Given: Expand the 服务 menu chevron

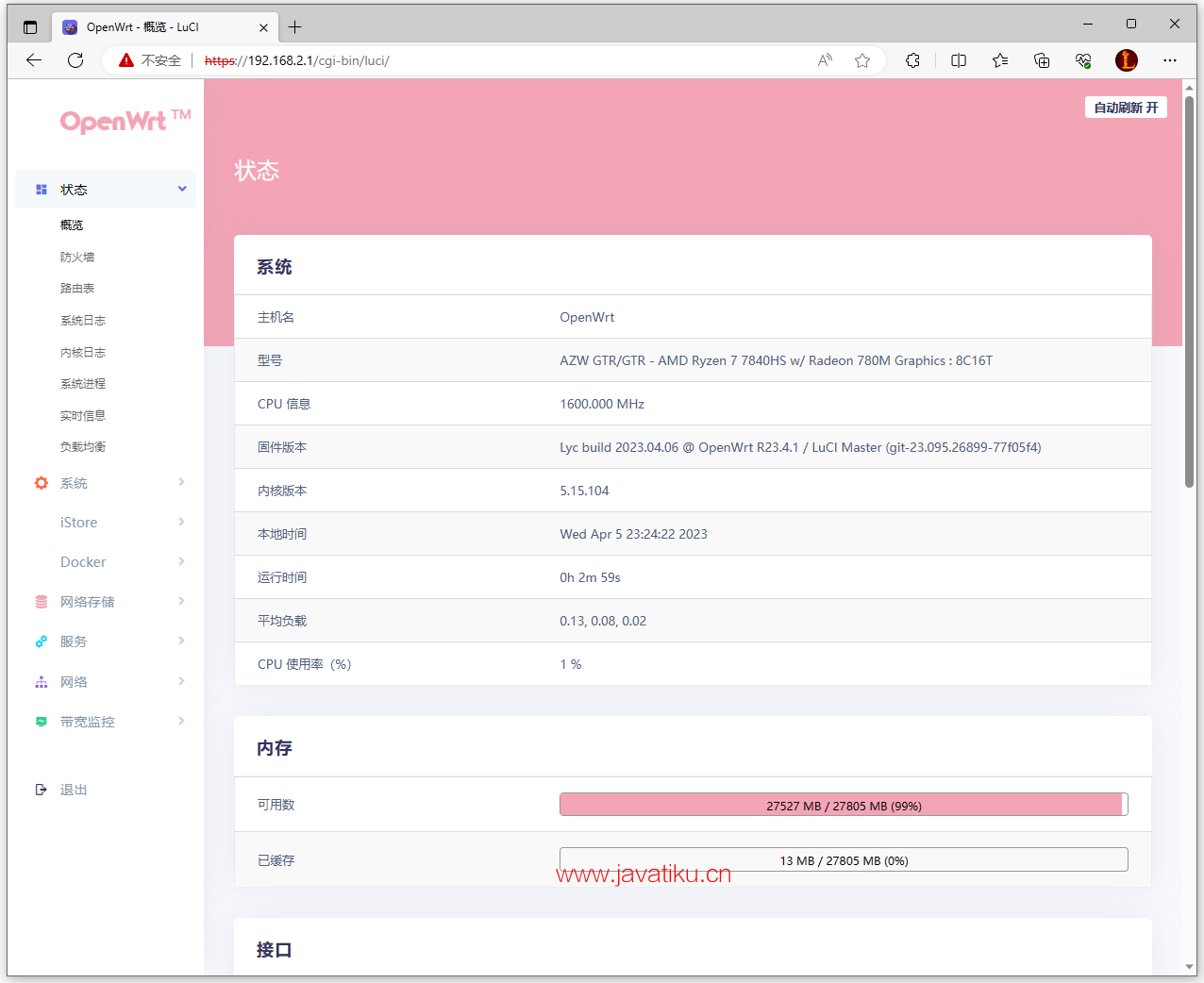Looking at the screenshot, I should (x=181, y=641).
